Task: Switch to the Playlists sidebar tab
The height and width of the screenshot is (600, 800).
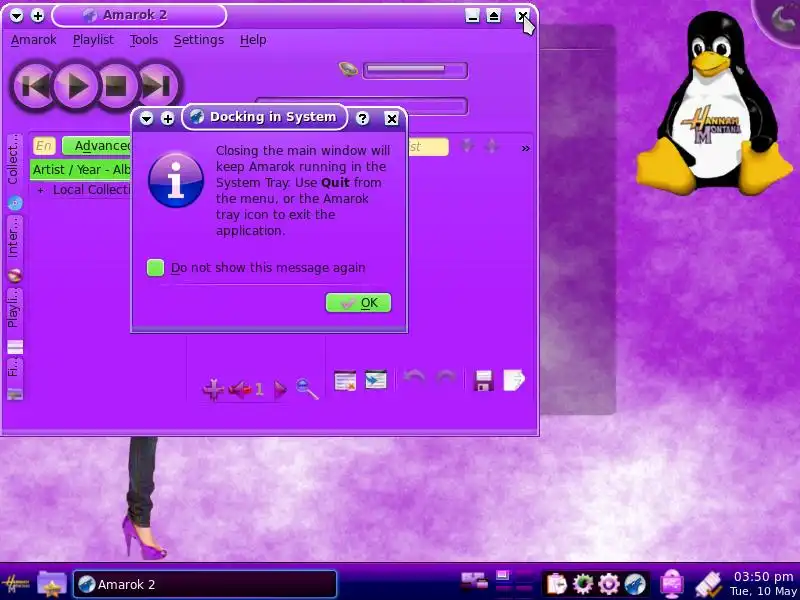Action: 14,321
